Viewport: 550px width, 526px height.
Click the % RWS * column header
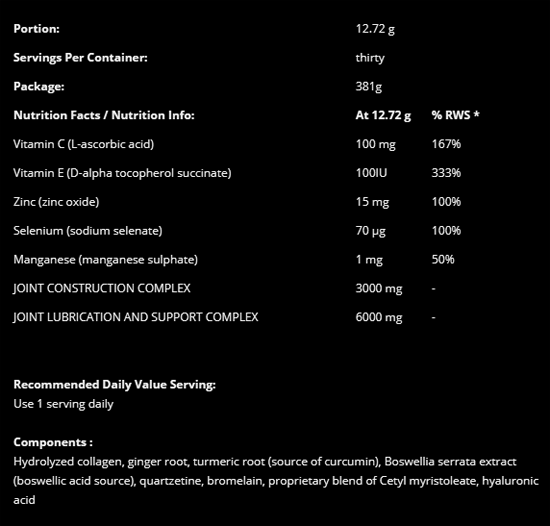(x=455, y=115)
